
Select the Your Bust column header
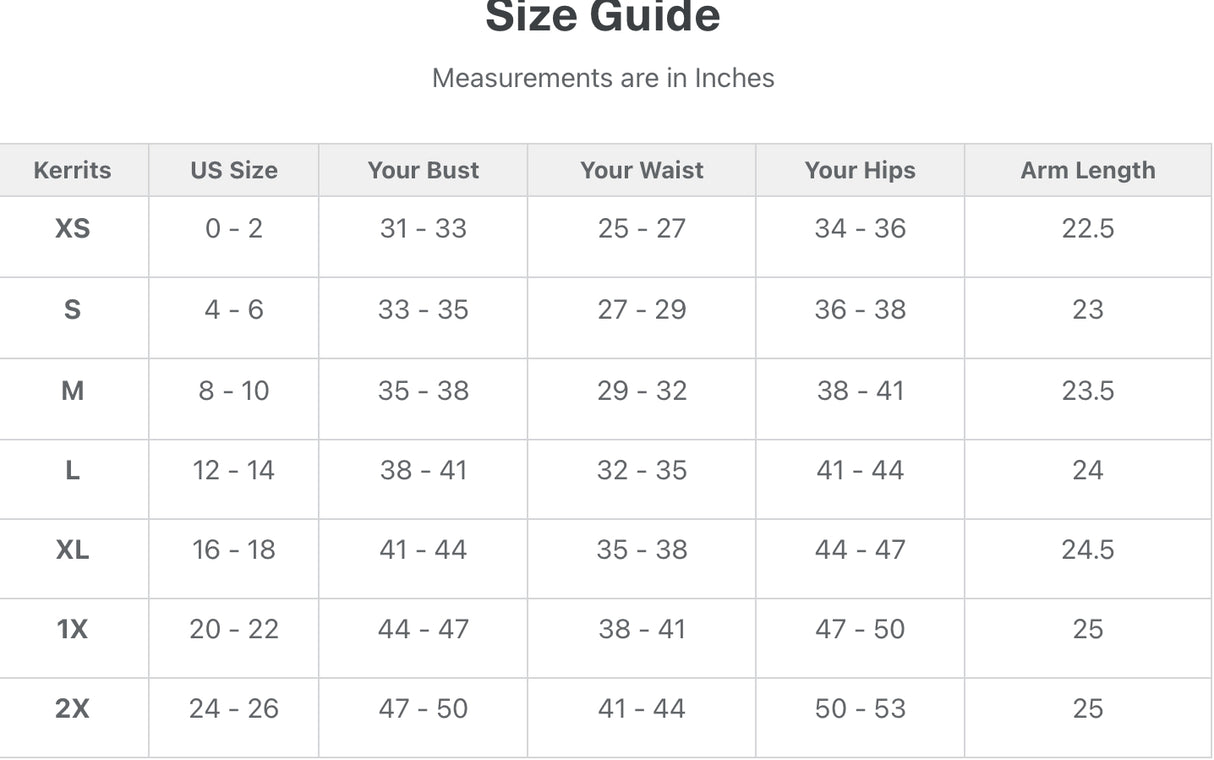[x=423, y=170]
